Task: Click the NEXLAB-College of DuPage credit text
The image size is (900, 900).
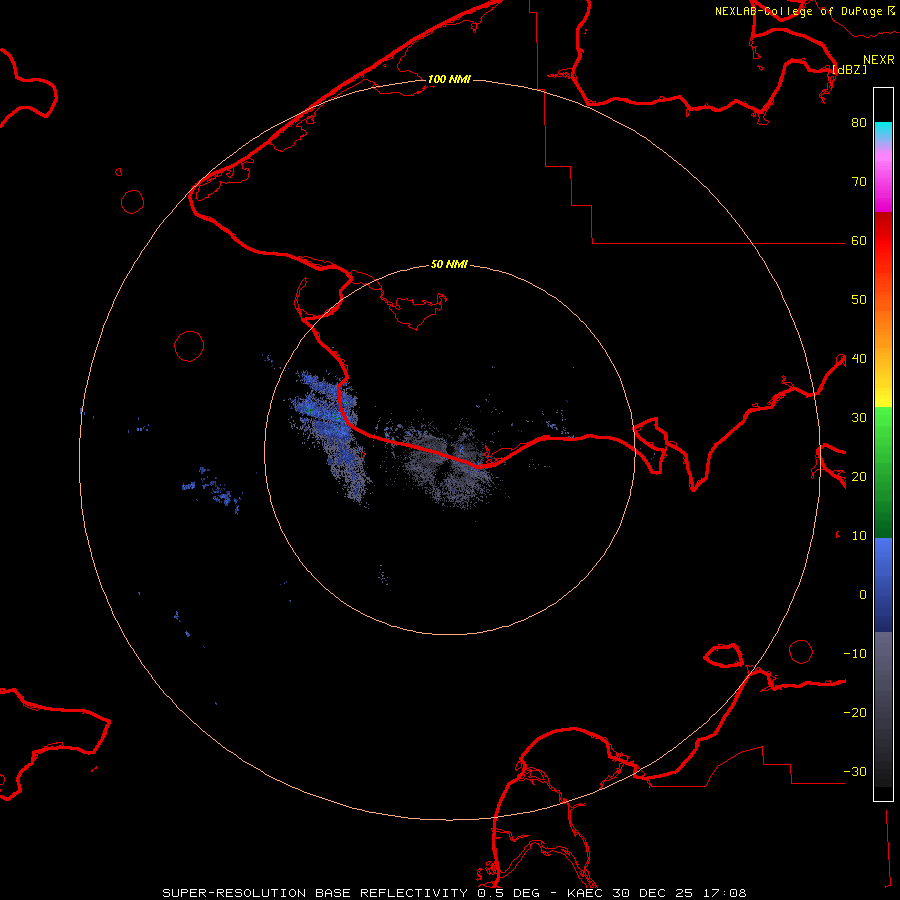Action: click(x=805, y=11)
